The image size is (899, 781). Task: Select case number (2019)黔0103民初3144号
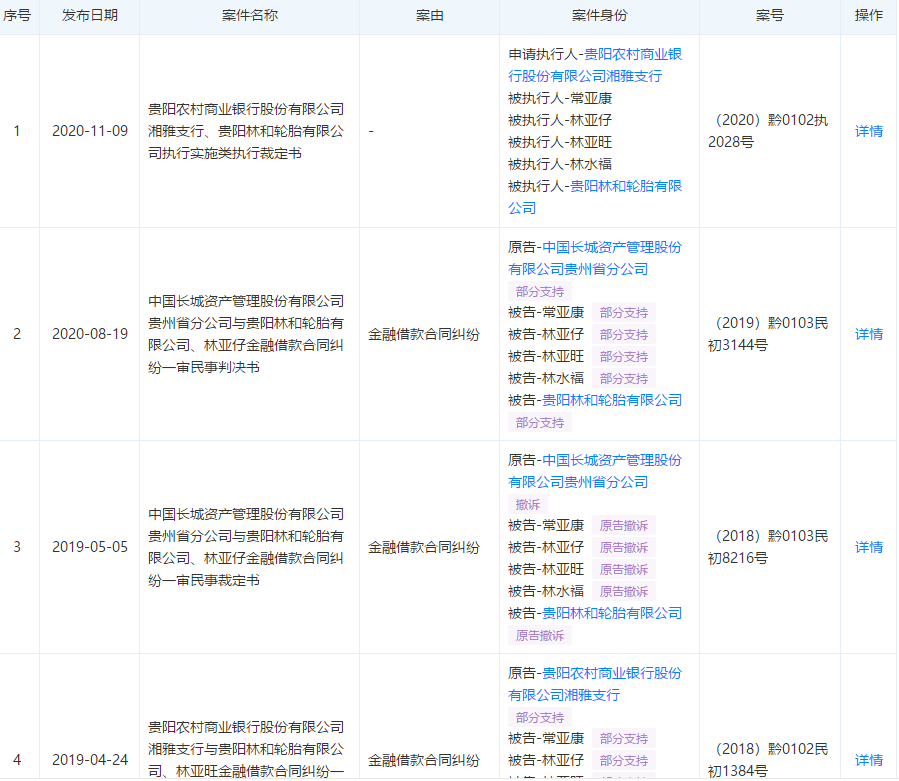768,334
